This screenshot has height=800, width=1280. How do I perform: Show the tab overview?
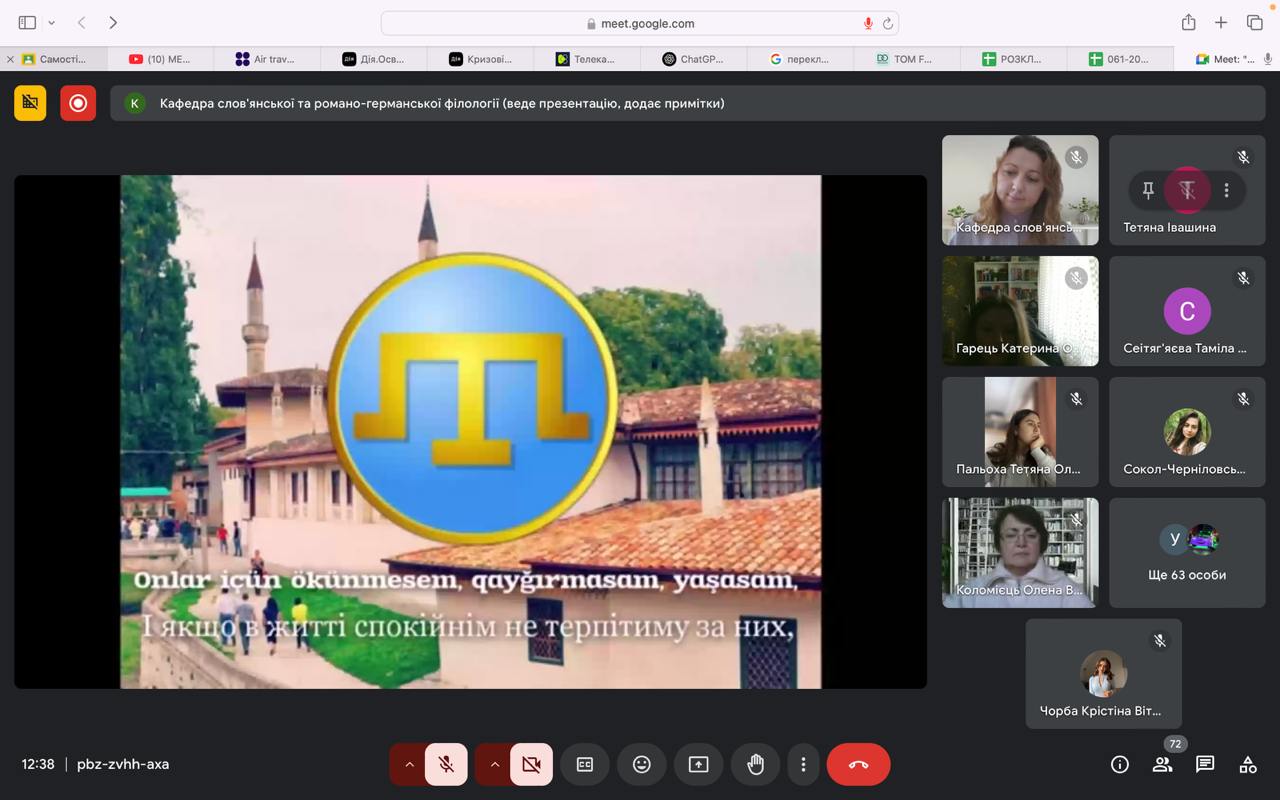(1254, 22)
